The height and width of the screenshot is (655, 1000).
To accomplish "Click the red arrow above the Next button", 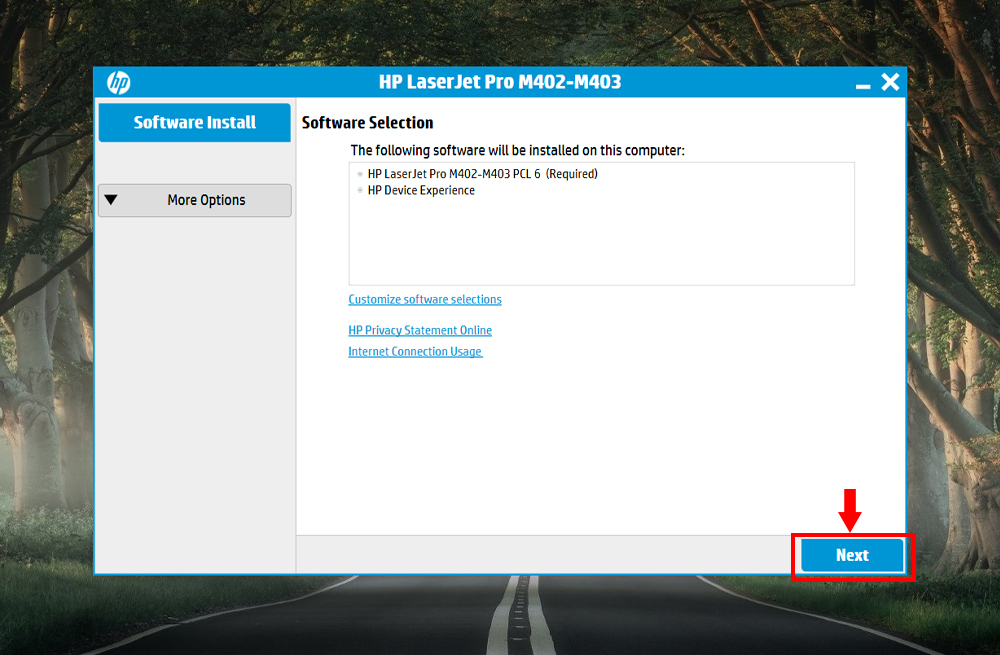I will tap(850, 510).
